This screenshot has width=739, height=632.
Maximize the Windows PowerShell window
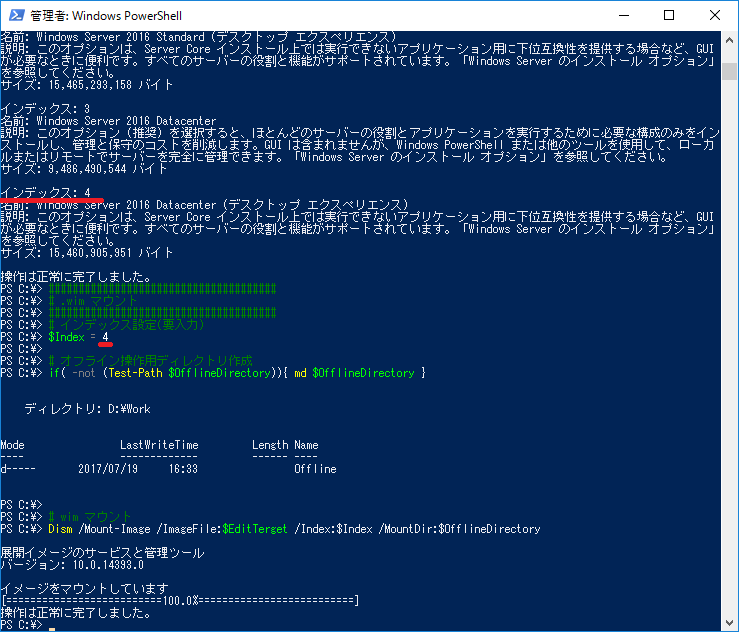pyautogui.click(x=669, y=16)
